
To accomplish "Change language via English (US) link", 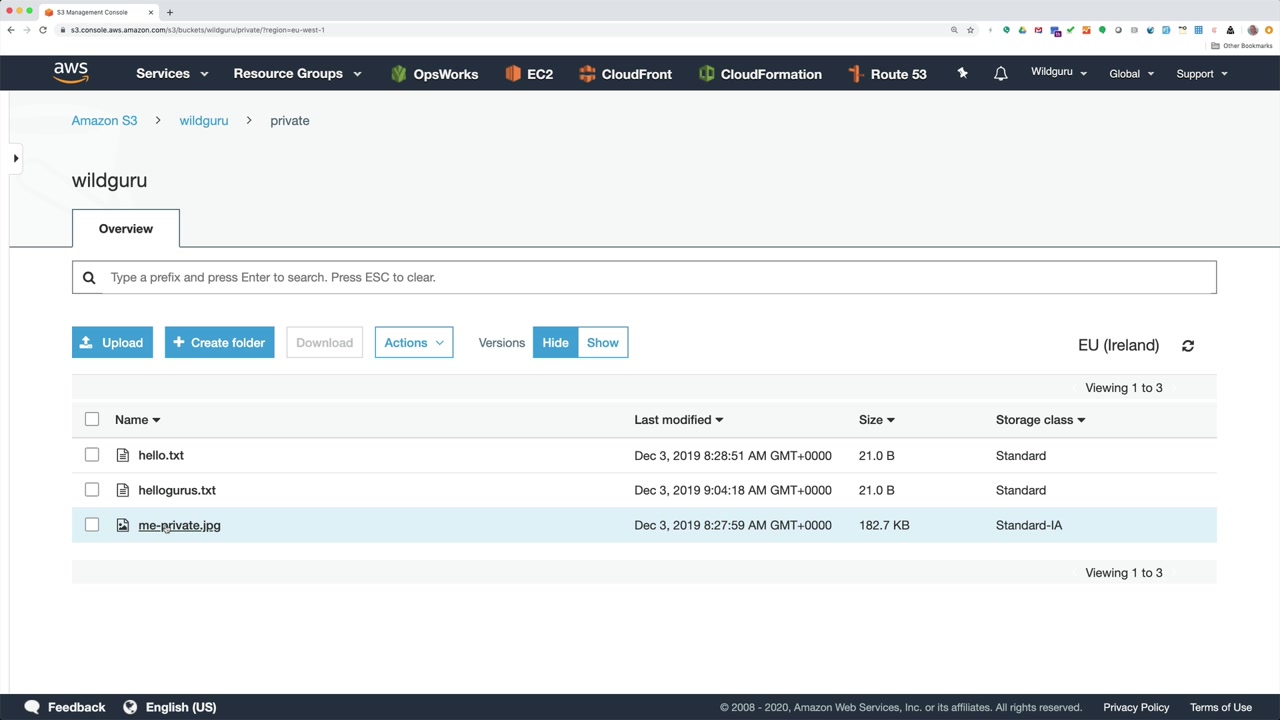I will pyautogui.click(x=181, y=708).
